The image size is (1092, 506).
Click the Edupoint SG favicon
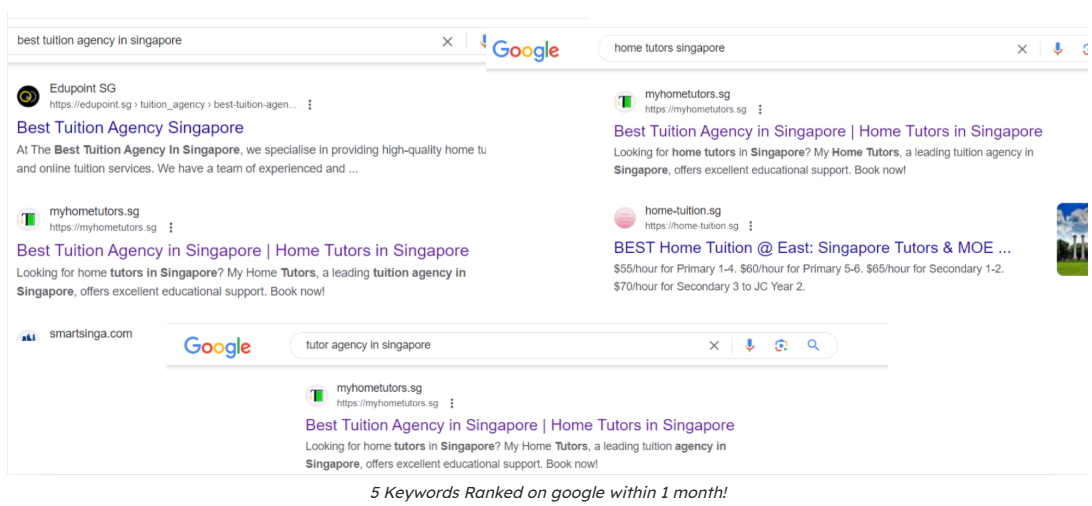click(28, 96)
